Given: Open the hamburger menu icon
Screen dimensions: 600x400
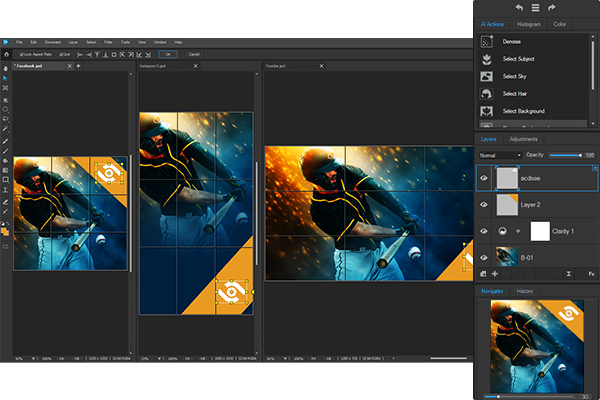Looking at the screenshot, I should coord(535,8).
